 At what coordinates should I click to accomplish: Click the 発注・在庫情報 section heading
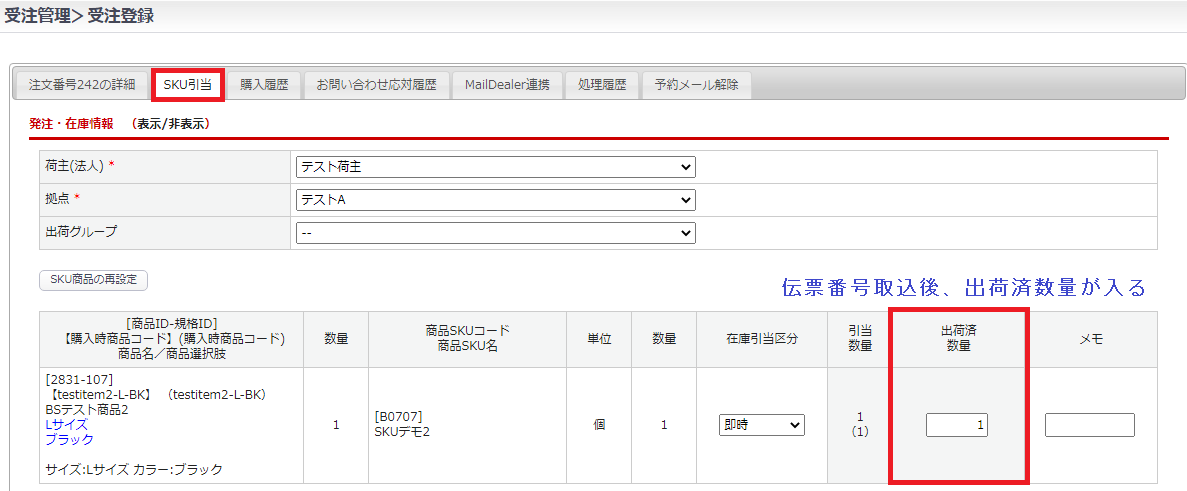click(71, 124)
